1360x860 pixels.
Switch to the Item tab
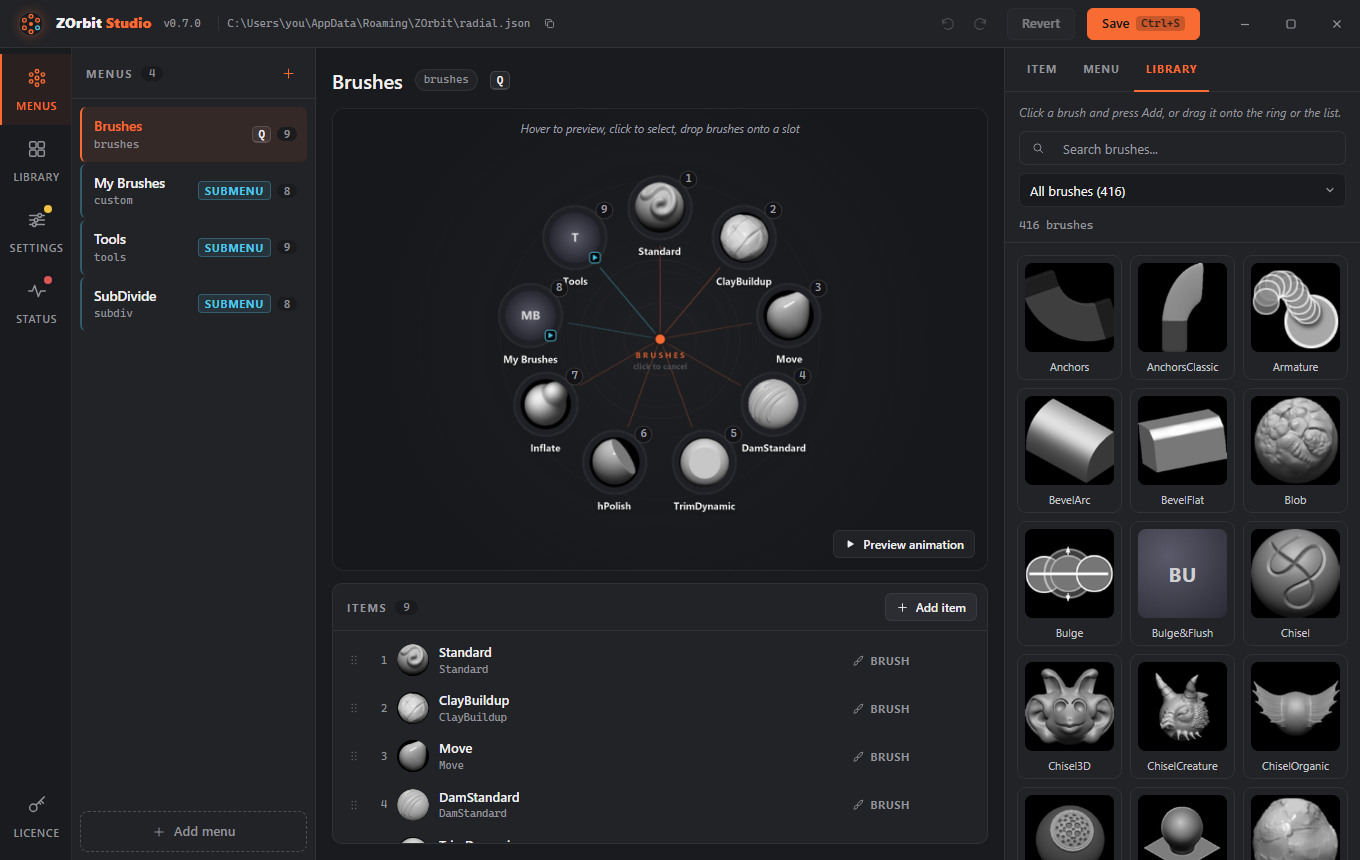tap(1042, 70)
